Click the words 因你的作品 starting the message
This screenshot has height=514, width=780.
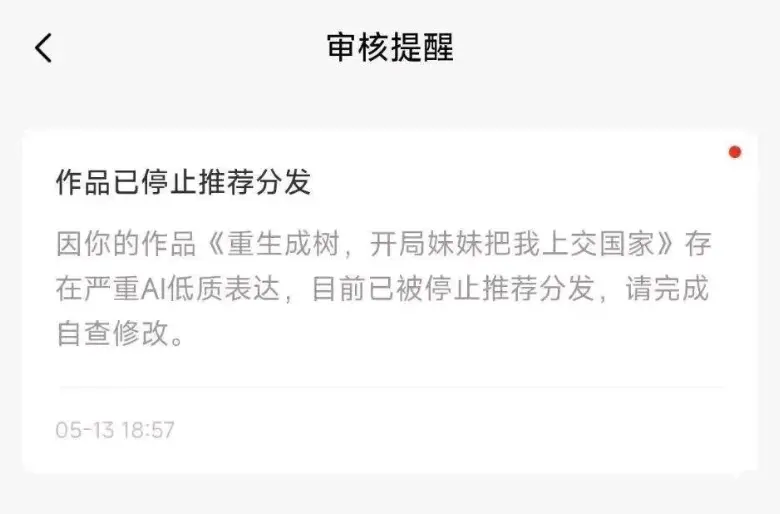click(126, 244)
